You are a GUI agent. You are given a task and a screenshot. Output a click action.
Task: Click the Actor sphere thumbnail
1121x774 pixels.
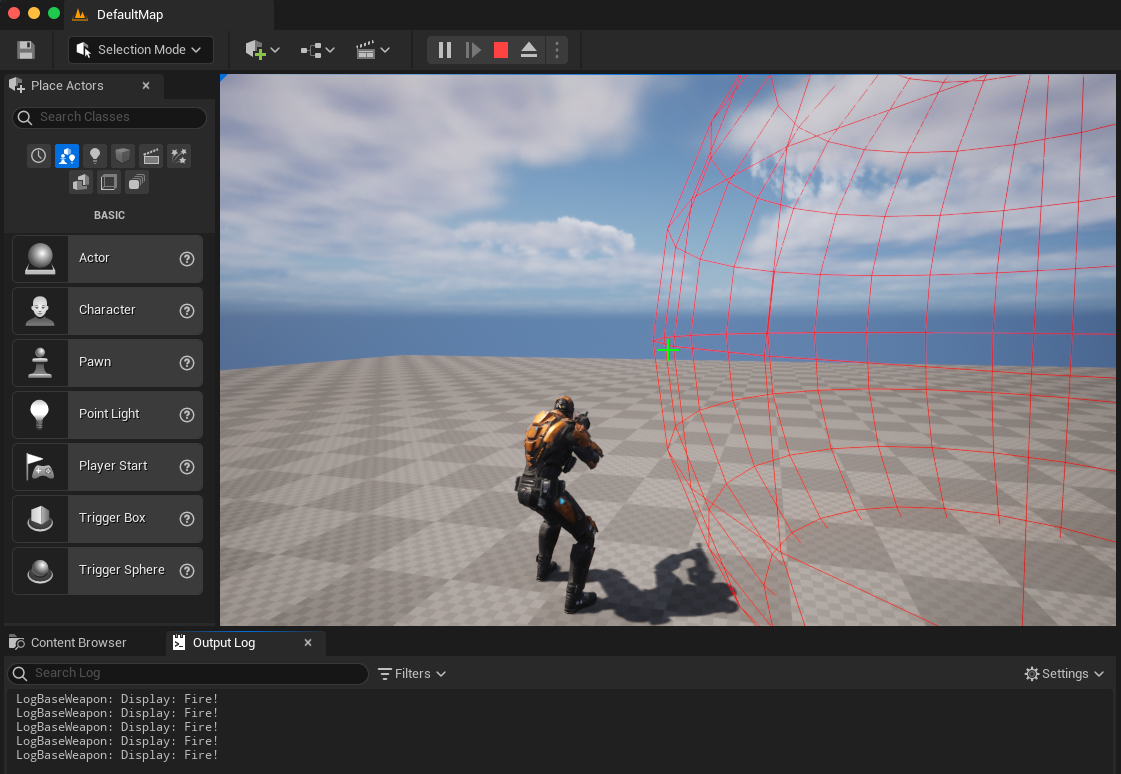tap(40, 259)
